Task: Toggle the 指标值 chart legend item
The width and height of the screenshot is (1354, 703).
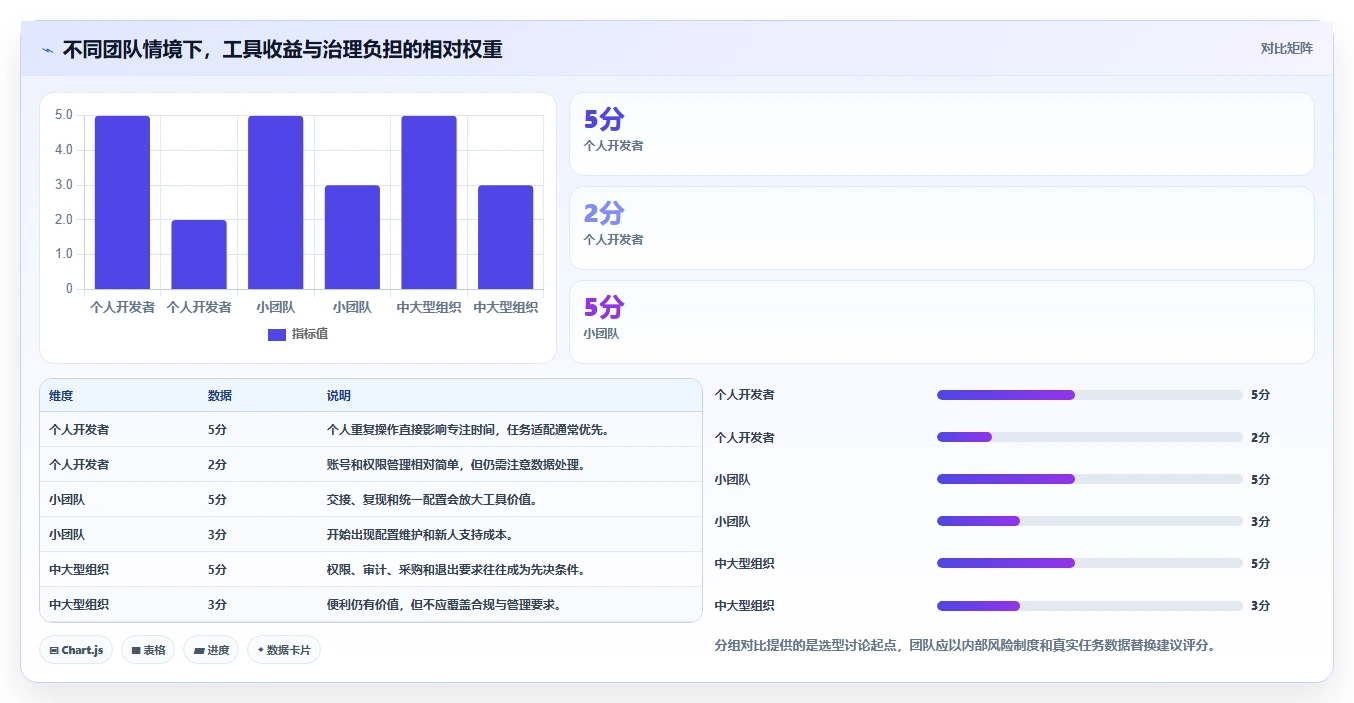Action: click(x=298, y=334)
